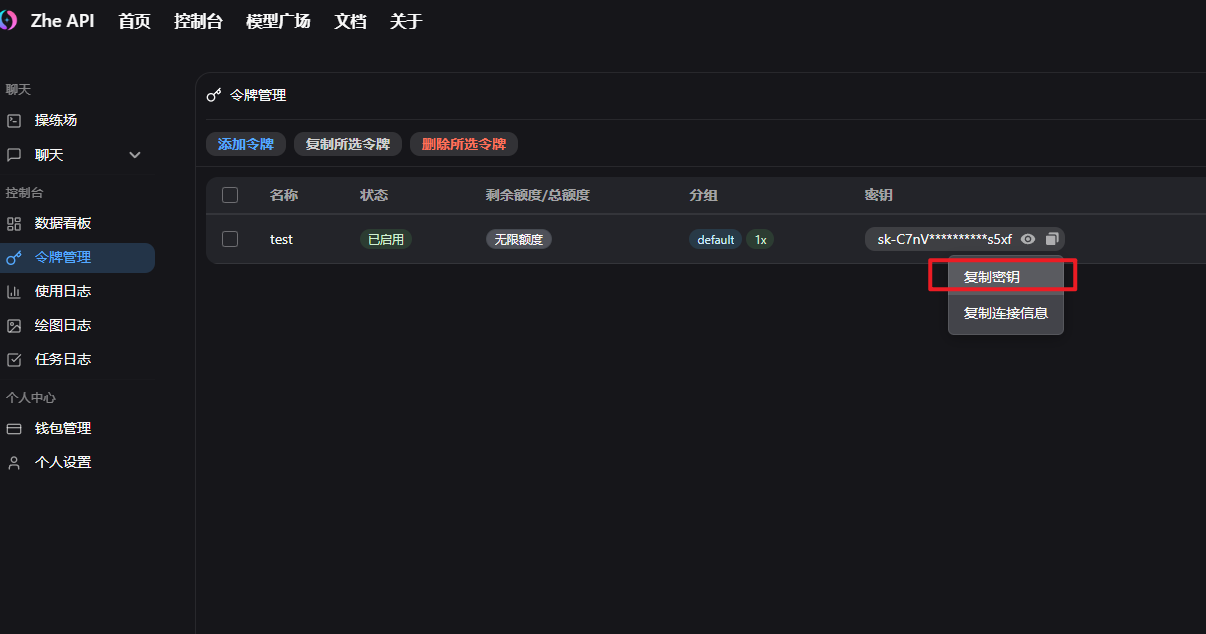
Task: Click the masked key sk-C7nV field
Action: point(965,239)
